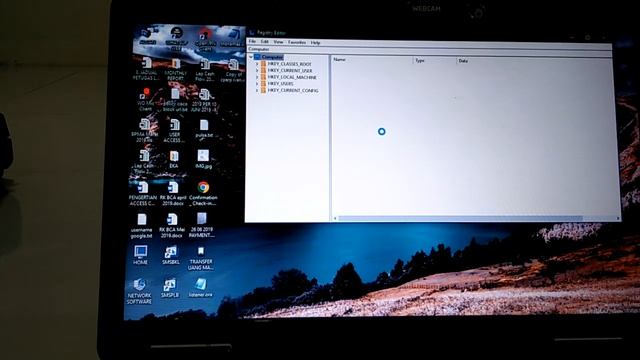Open the Favorites menu in Registry Editor

click(297, 42)
